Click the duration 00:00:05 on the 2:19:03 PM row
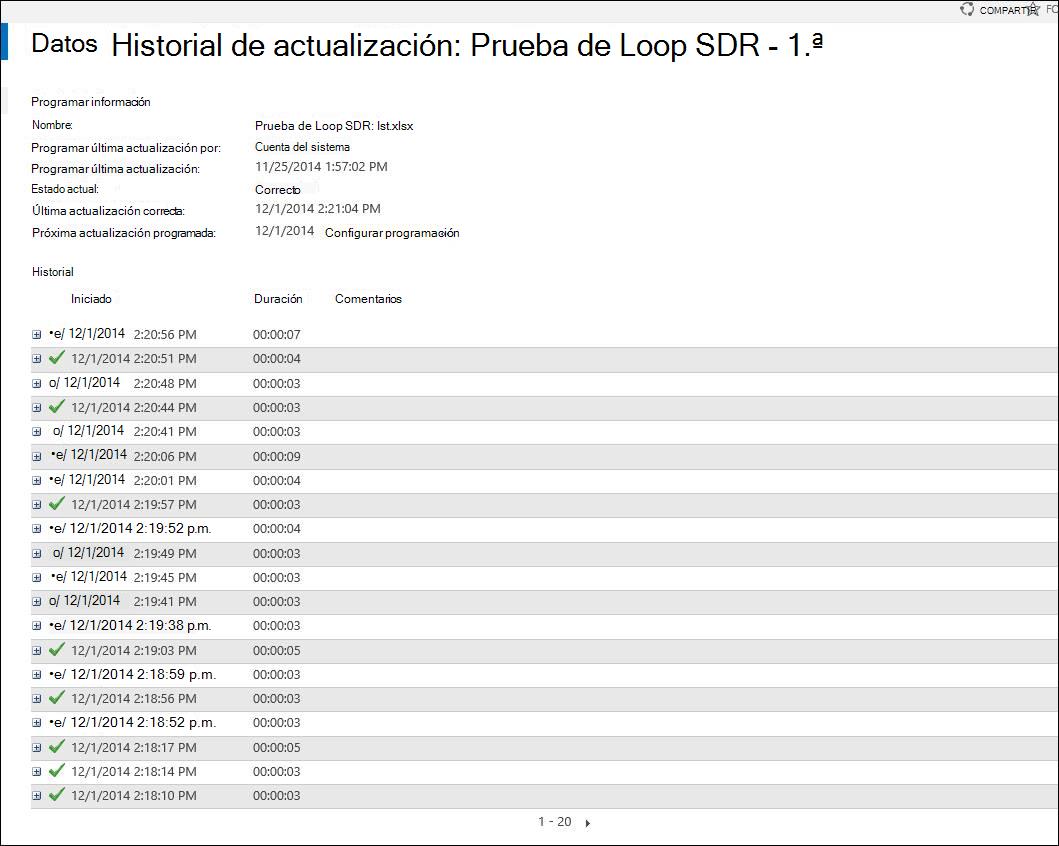 click(x=277, y=651)
